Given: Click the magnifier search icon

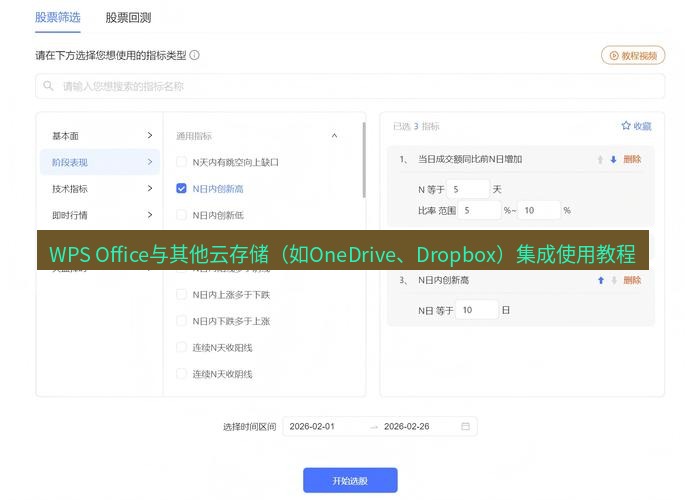Looking at the screenshot, I should tap(48, 86).
